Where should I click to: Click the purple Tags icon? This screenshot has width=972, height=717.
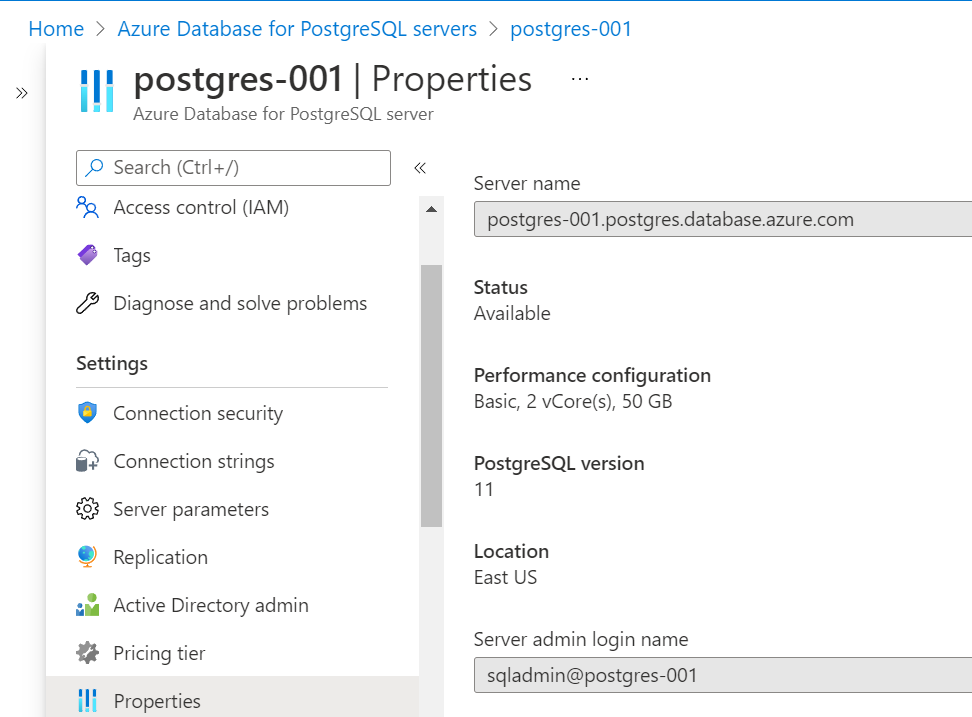(88, 256)
